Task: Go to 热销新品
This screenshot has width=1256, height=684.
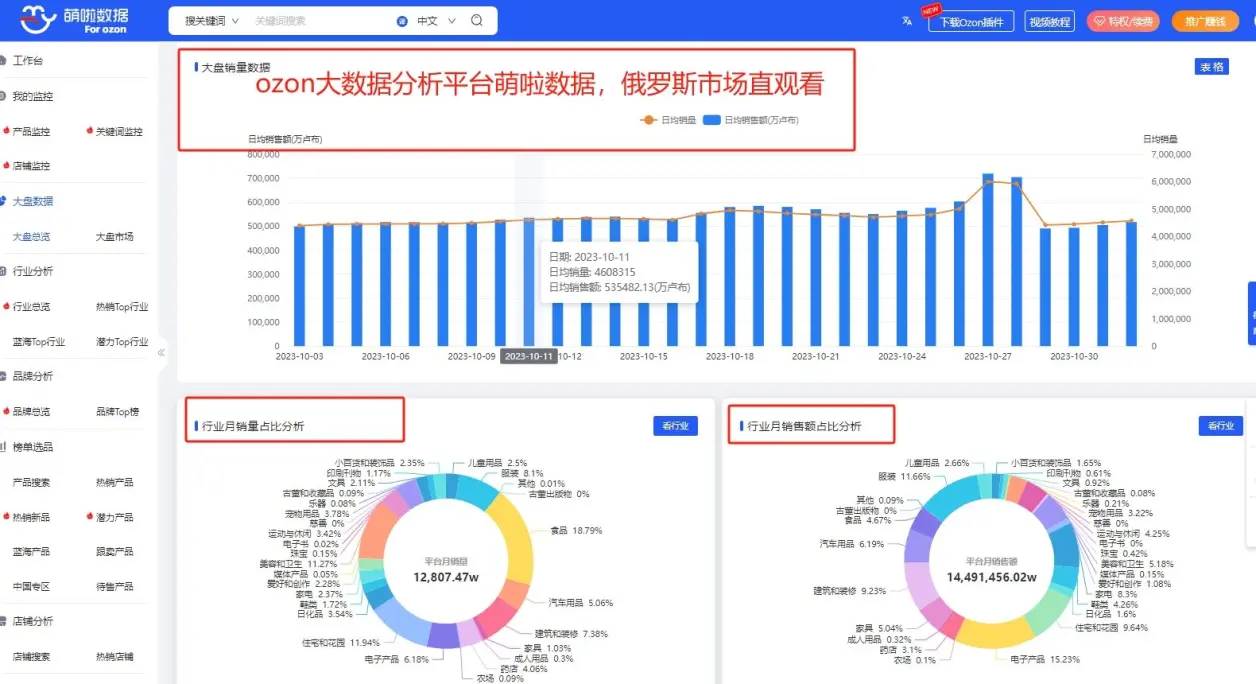Action: [x=31, y=517]
